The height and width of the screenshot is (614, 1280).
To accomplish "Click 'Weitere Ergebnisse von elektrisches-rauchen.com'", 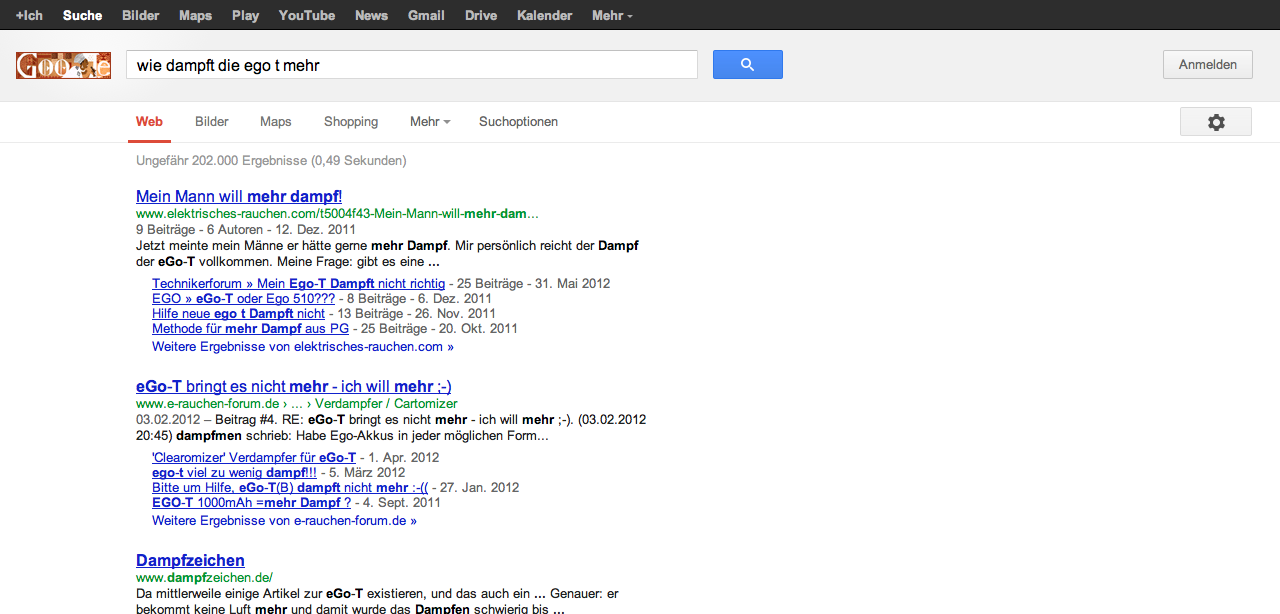I will (302, 347).
